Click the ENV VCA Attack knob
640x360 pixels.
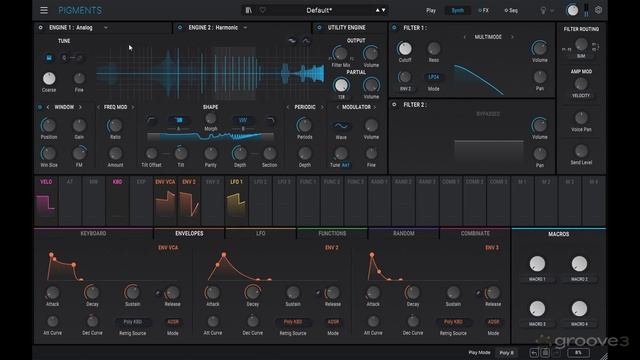pyautogui.click(x=53, y=293)
